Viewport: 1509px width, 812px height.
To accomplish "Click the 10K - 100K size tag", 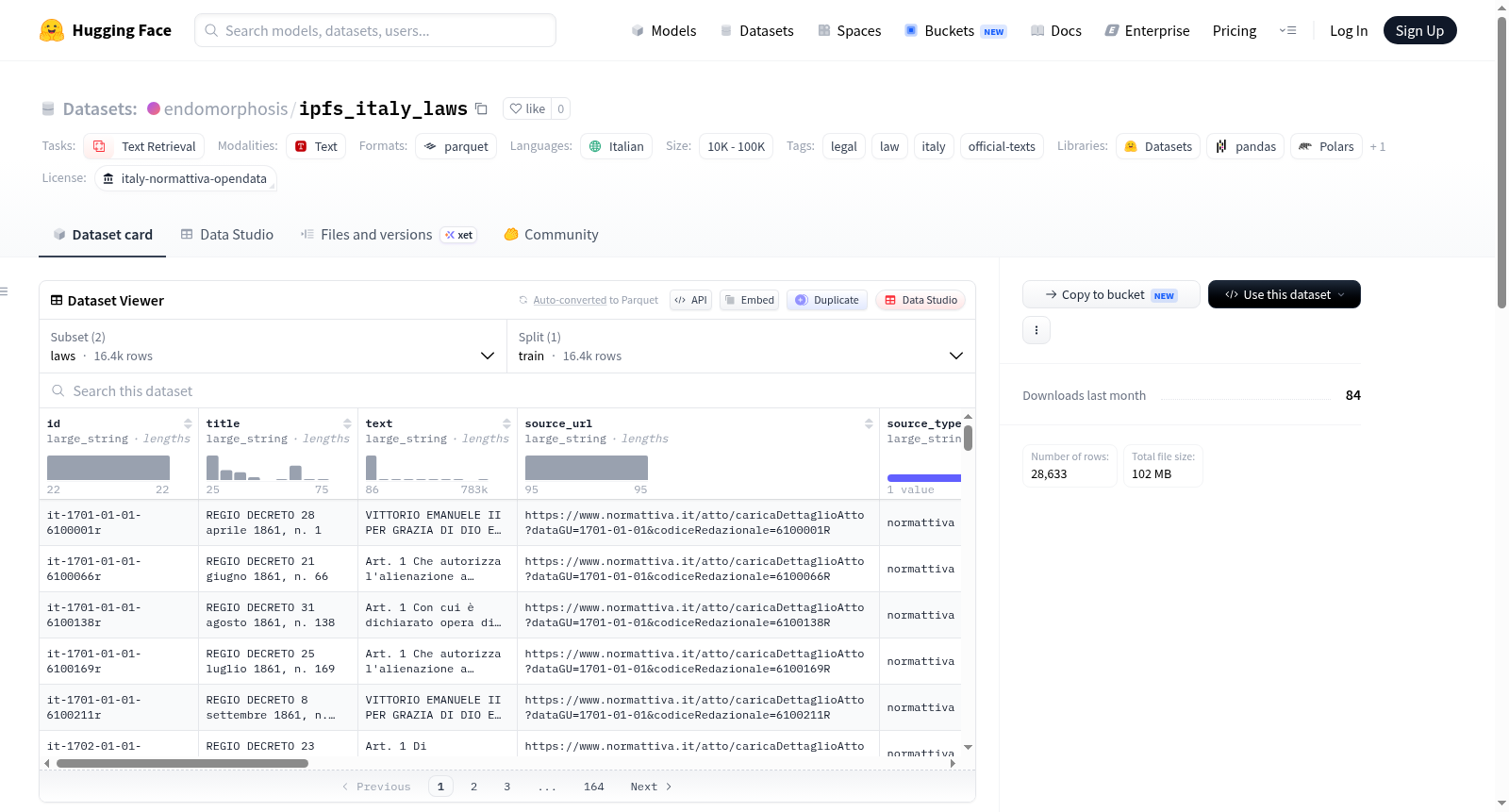I will pos(736,146).
